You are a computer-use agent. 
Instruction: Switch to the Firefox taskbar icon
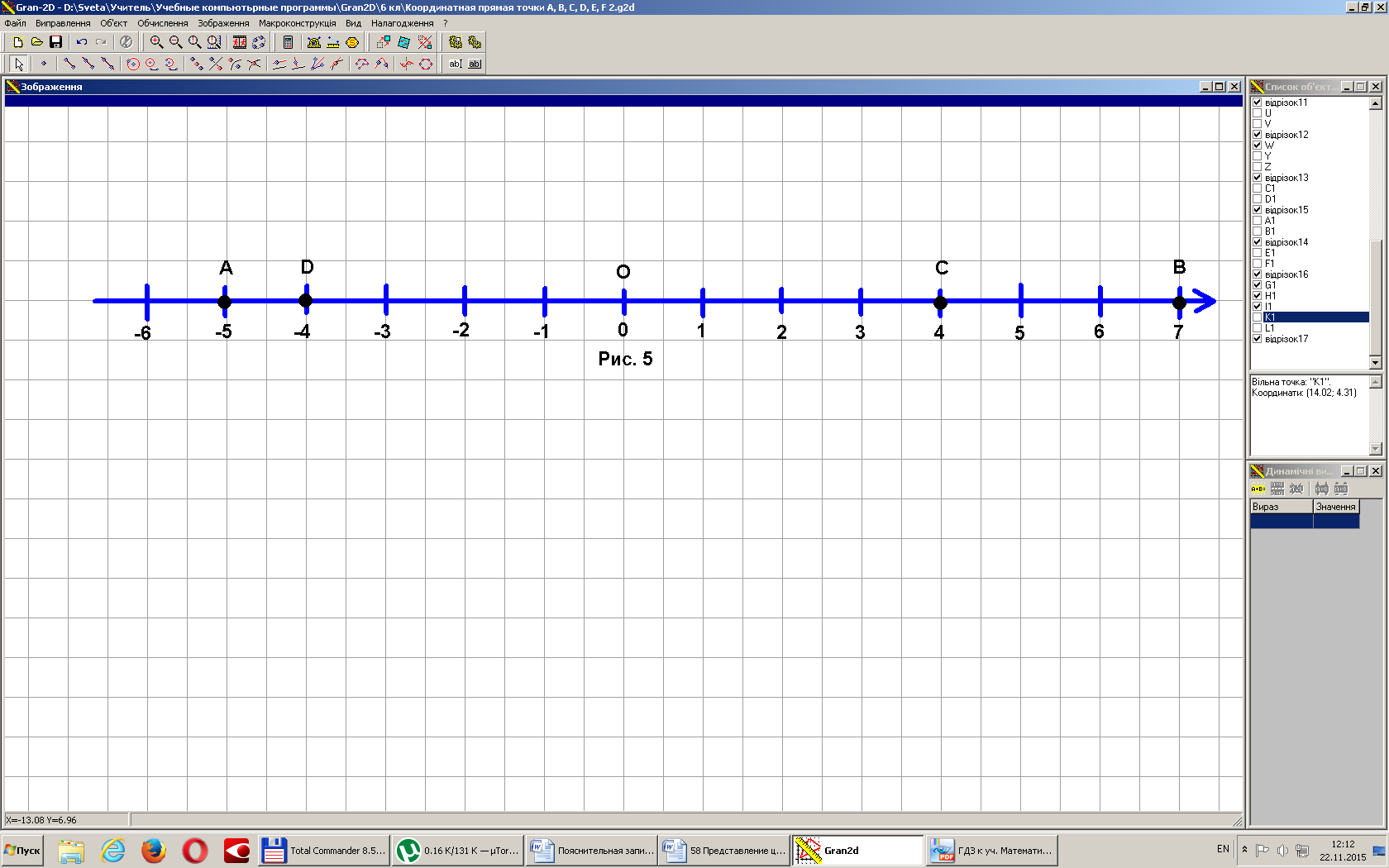154,851
